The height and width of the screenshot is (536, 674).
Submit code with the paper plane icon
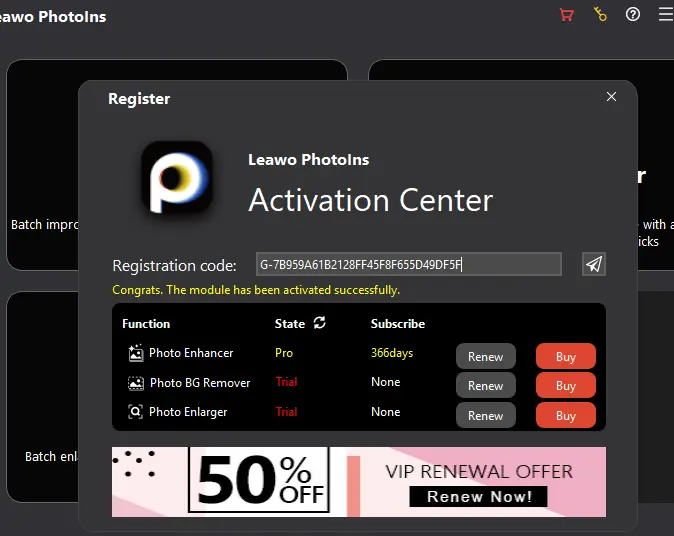[x=594, y=264]
